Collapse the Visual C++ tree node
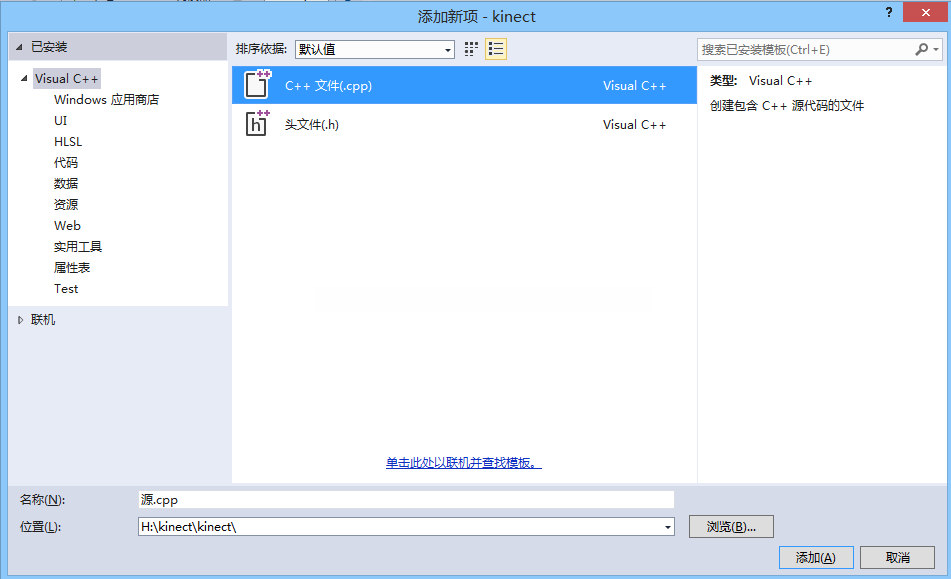 (x=24, y=78)
